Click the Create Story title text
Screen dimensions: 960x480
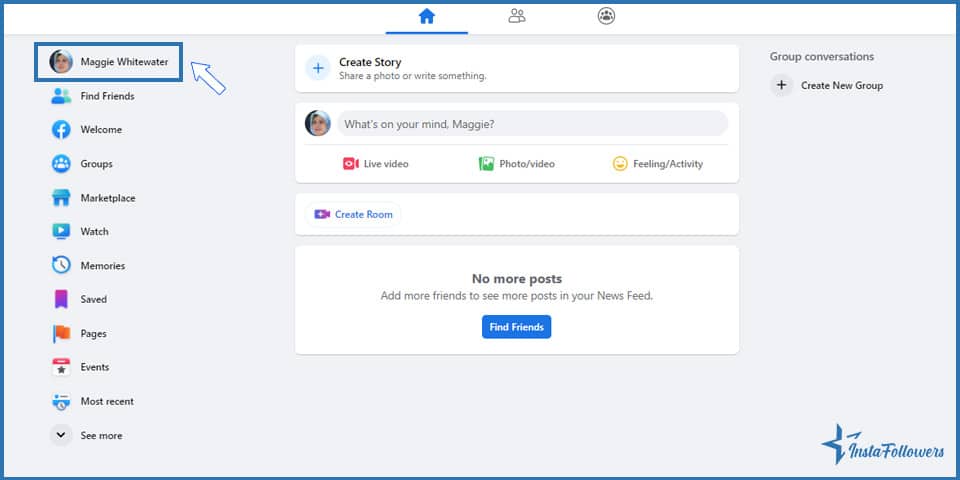point(370,62)
